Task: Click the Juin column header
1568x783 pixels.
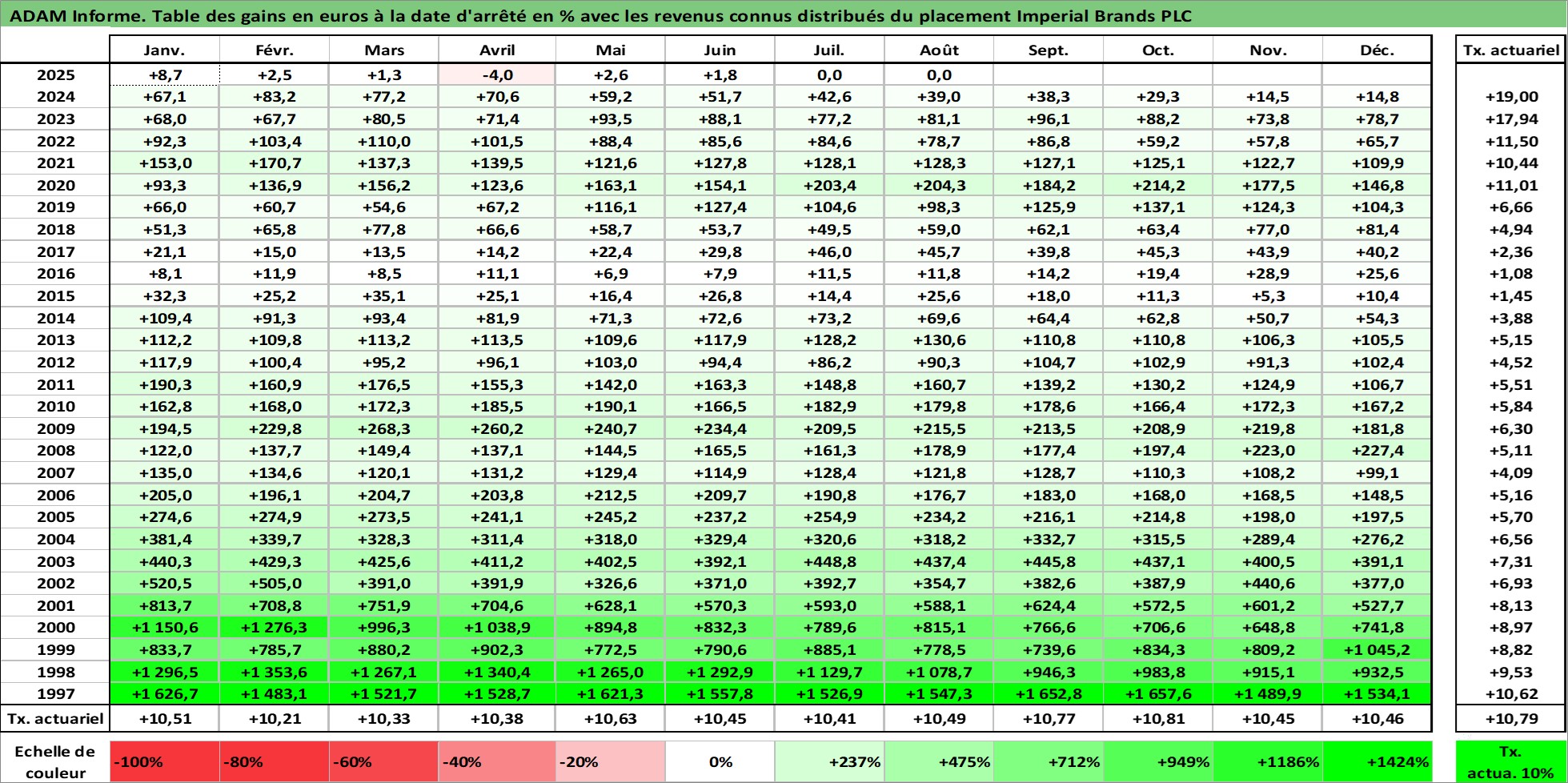Action: point(720,50)
